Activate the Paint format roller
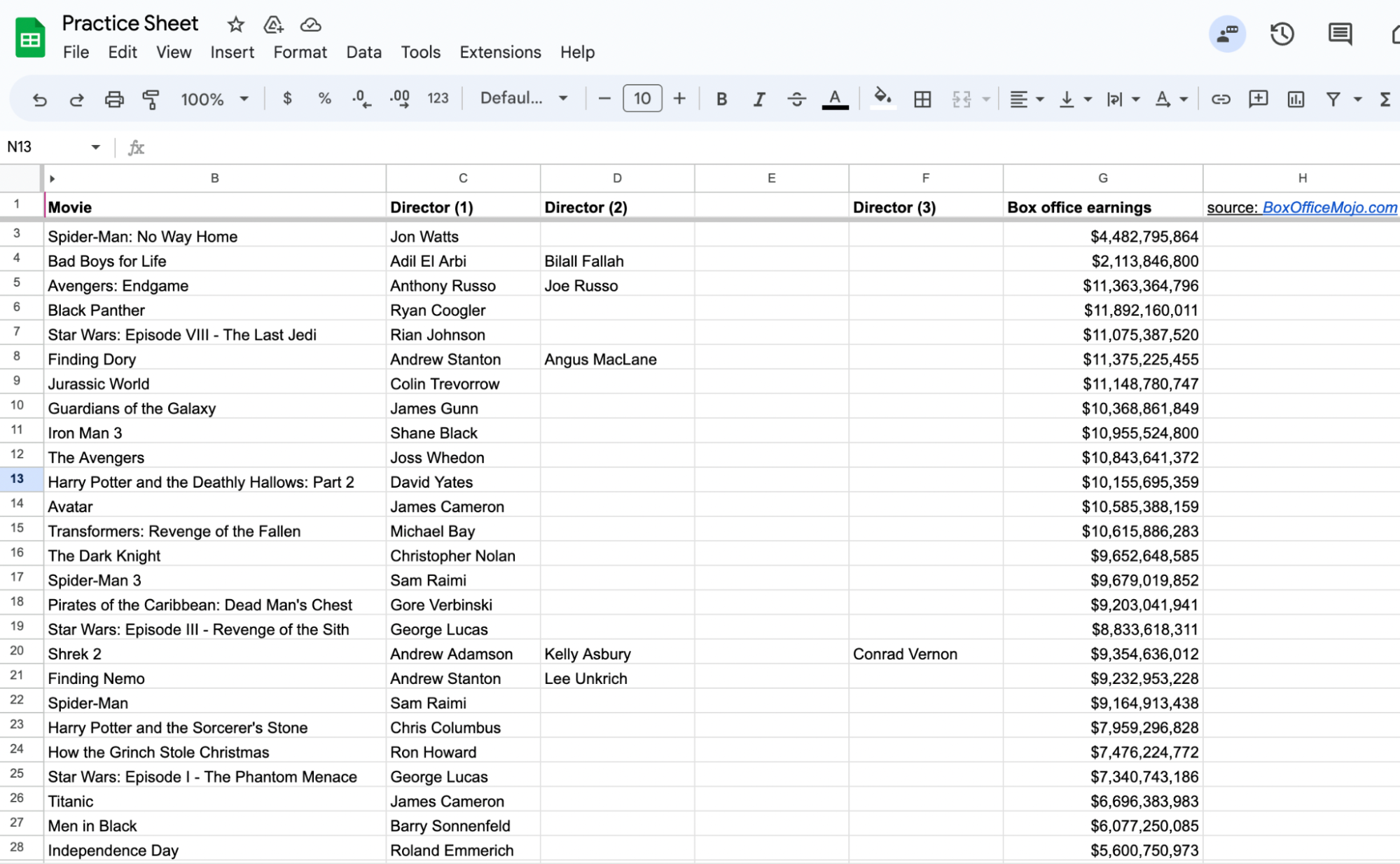Image resolution: width=1400 pixels, height=864 pixels. tap(151, 99)
